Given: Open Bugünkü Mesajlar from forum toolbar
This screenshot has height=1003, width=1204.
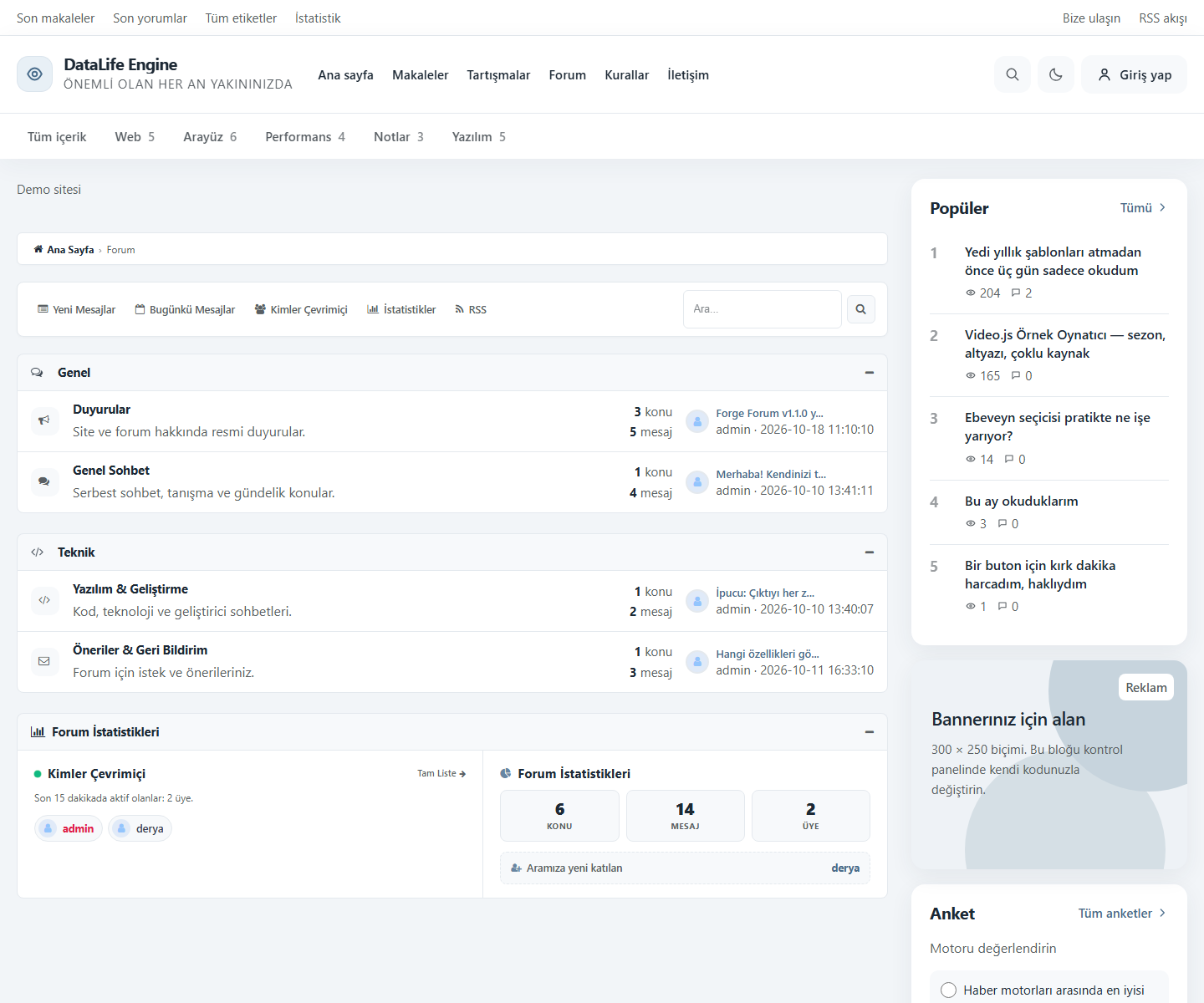Looking at the screenshot, I should 185,309.
